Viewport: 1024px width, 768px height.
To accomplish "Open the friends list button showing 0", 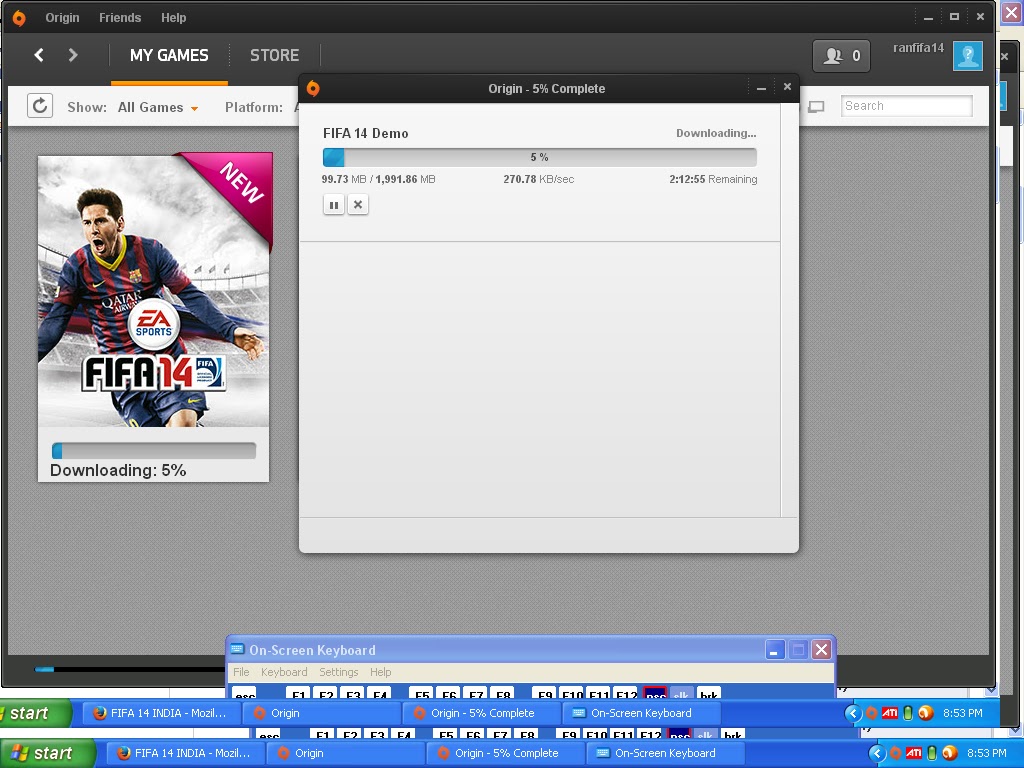I will [841, 56].
